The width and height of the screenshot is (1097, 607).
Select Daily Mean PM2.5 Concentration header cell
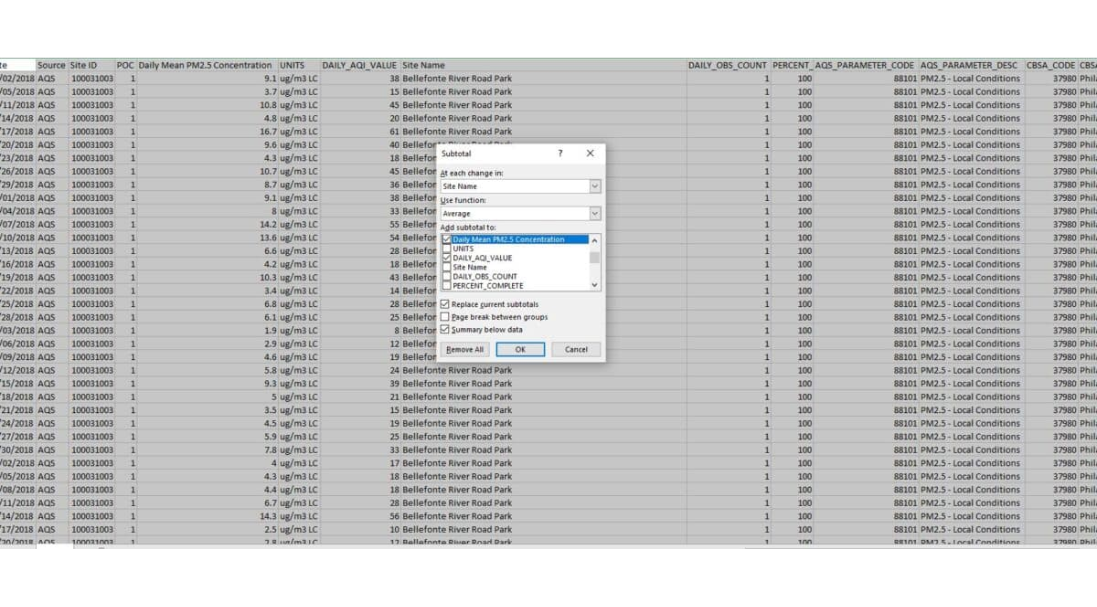click(x=206, y=65)
